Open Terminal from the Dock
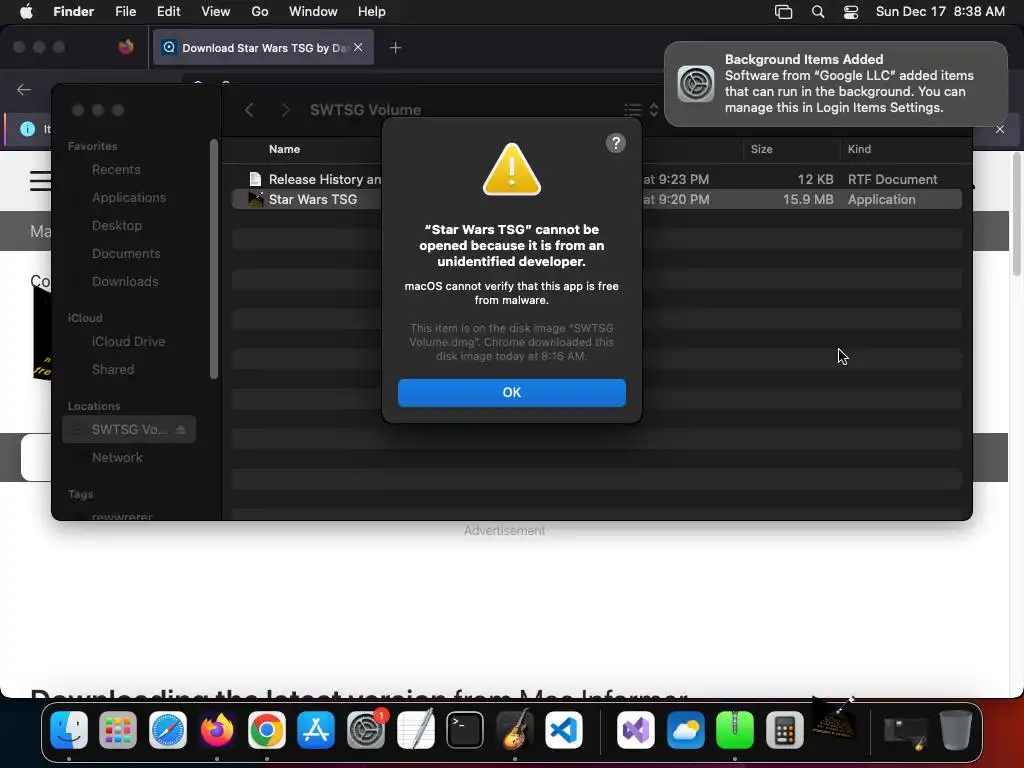Screen dimensions: 1024x768 [x=465, y=729]
